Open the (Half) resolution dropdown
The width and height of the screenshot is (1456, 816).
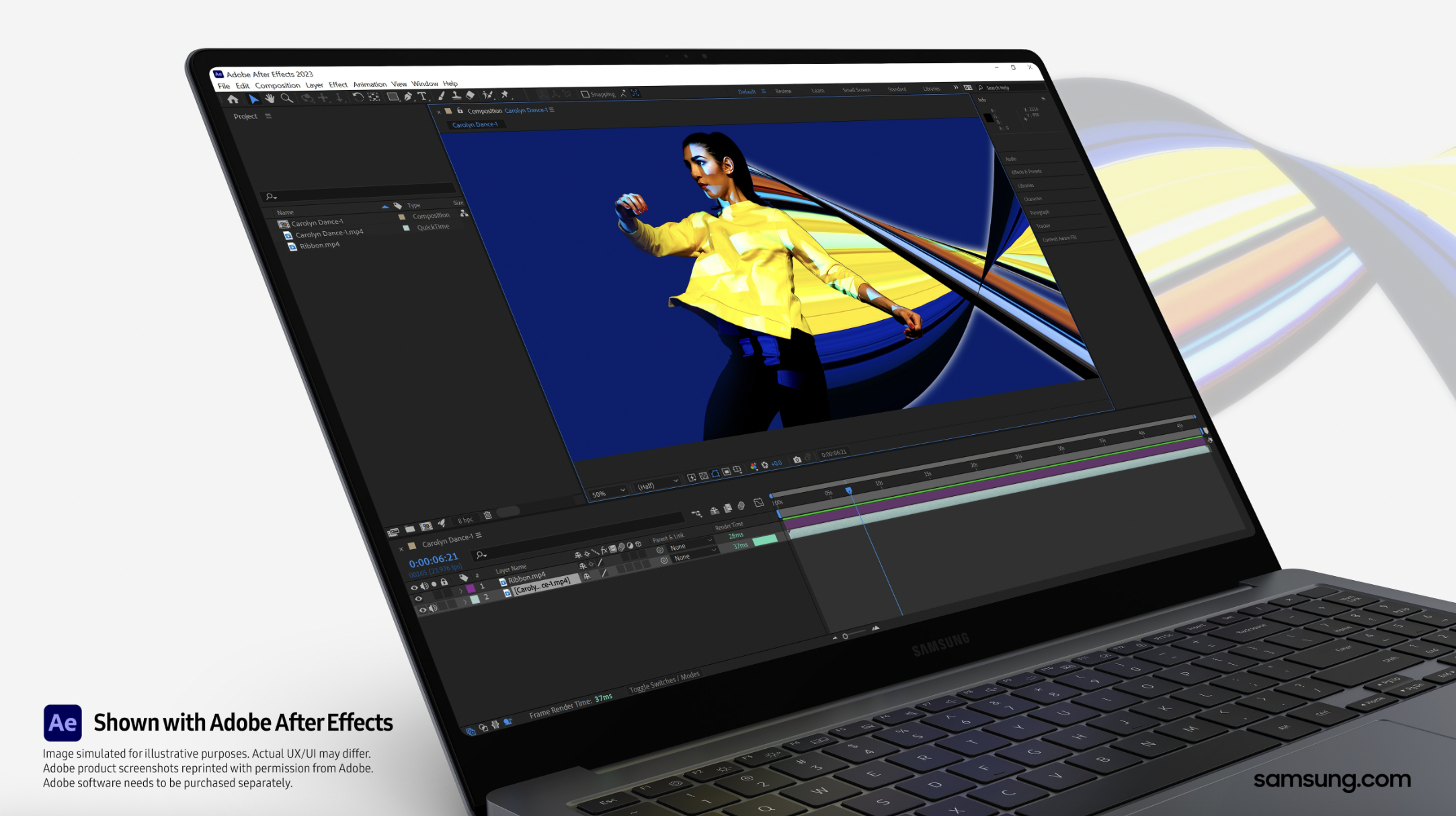click(x=657, y=484)
